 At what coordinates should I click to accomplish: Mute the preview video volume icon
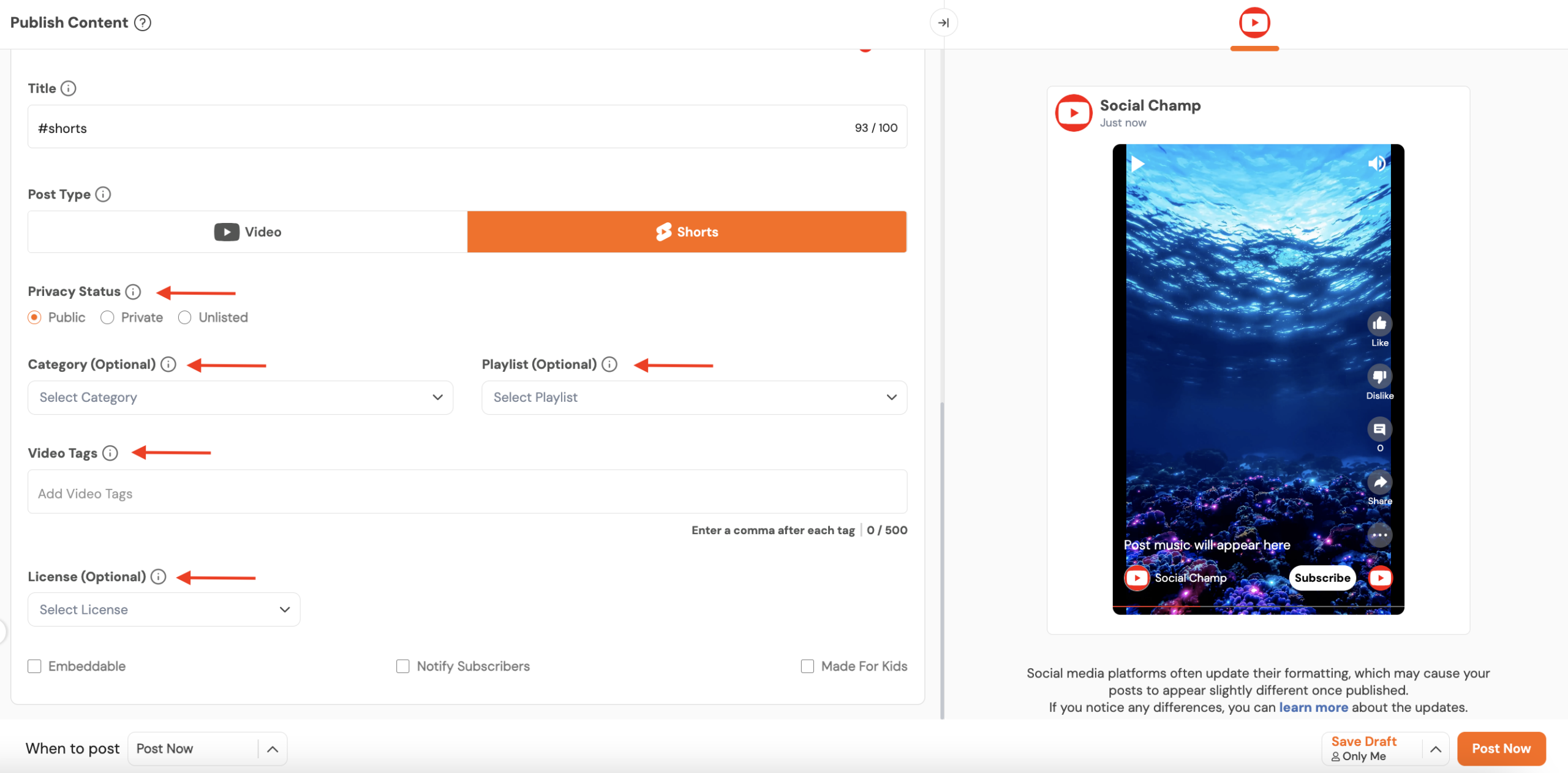(x=1376, y=164)
